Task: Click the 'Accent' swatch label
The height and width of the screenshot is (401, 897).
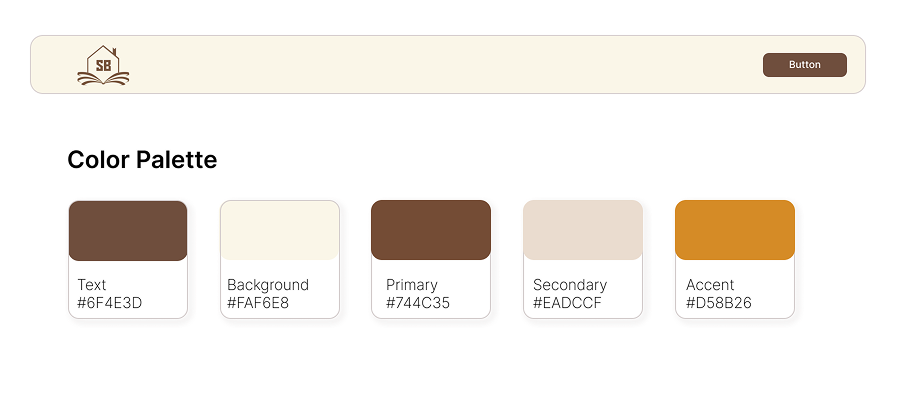Action: click(x=710, y=285)
